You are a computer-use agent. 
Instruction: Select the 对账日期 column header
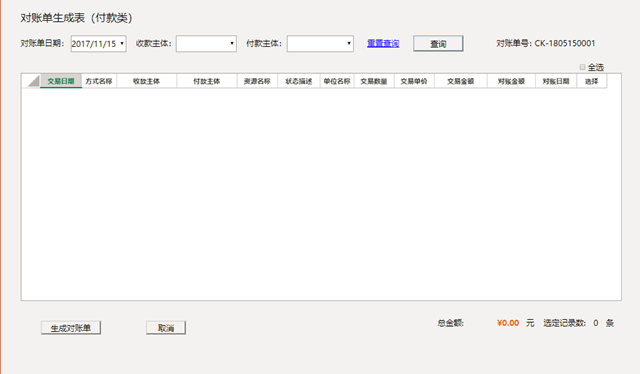pyautogui.click(x=556, y=81)
